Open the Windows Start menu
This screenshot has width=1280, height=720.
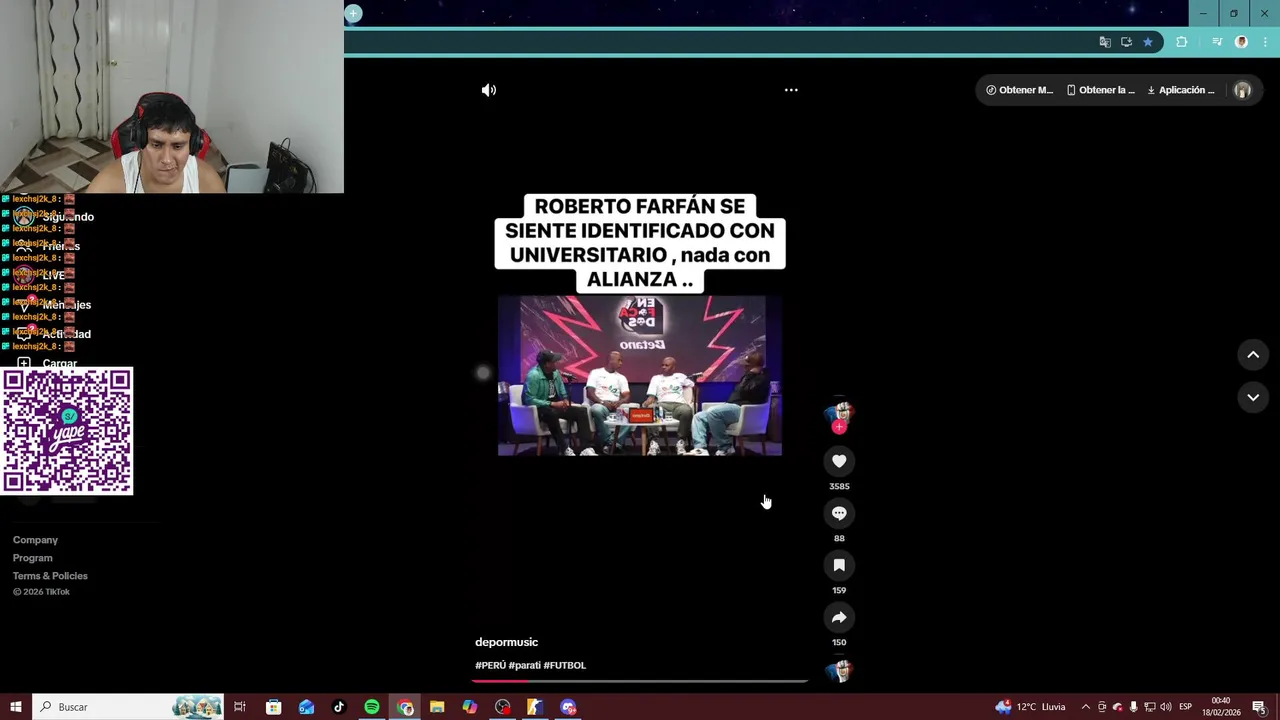click(x=16, y=707)
